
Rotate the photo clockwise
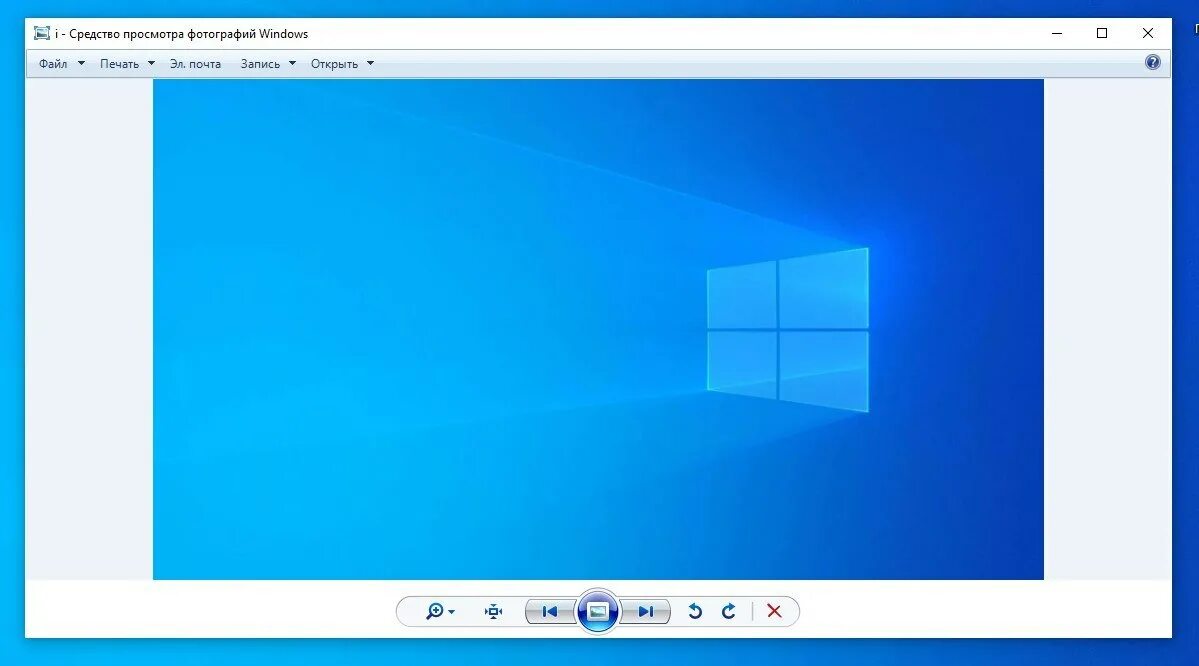[728, 611]
